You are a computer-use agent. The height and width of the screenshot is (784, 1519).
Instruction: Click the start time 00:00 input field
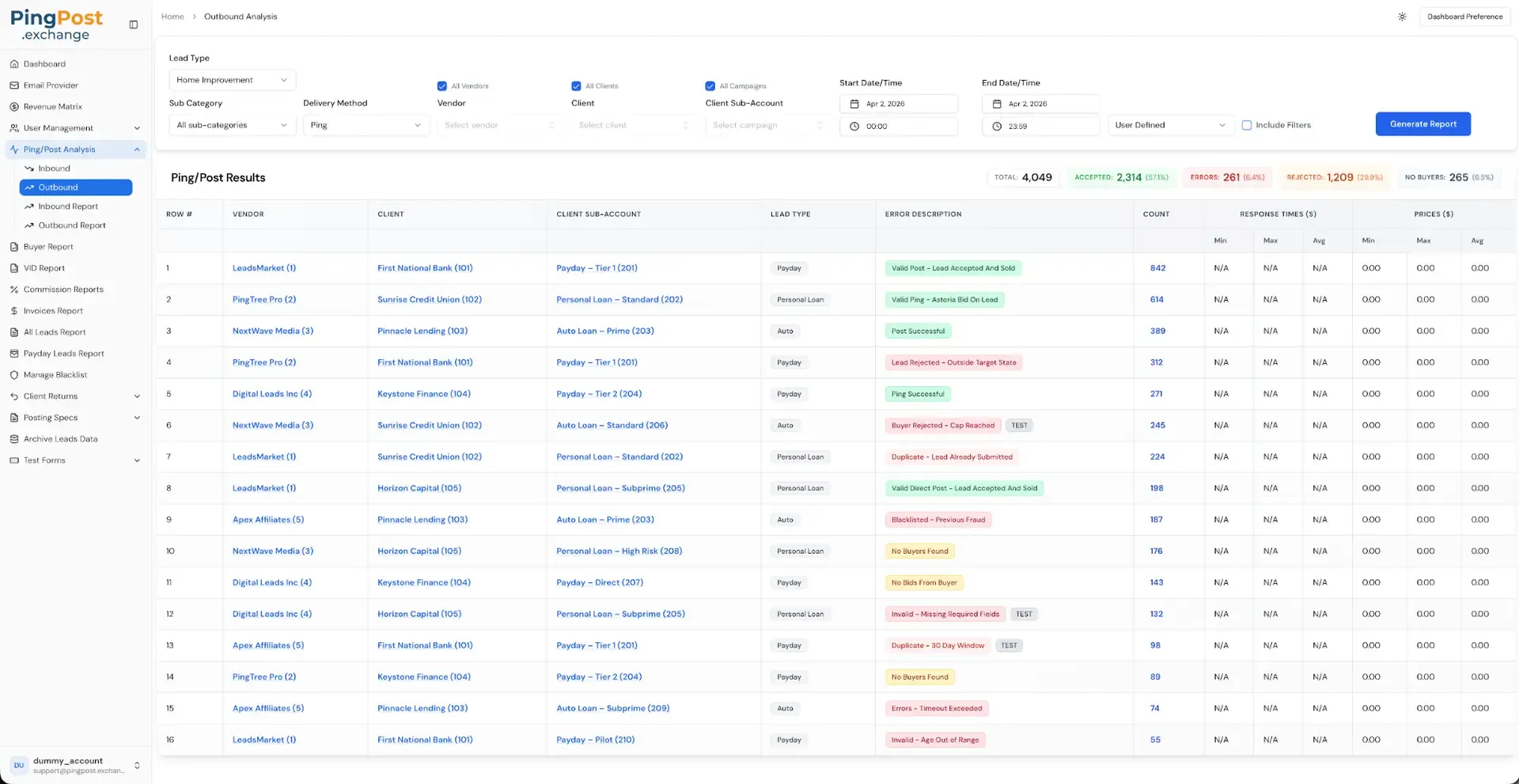[899, 126]
